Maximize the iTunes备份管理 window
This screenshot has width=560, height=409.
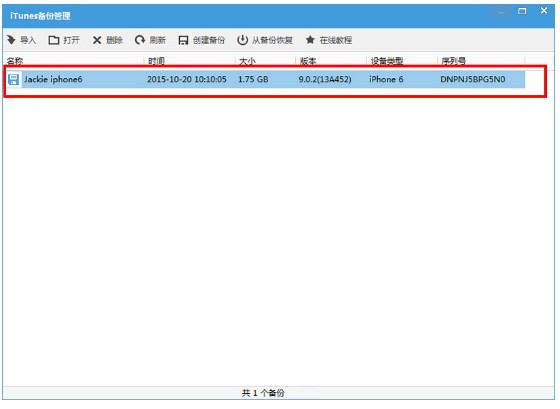pos(522,11)
